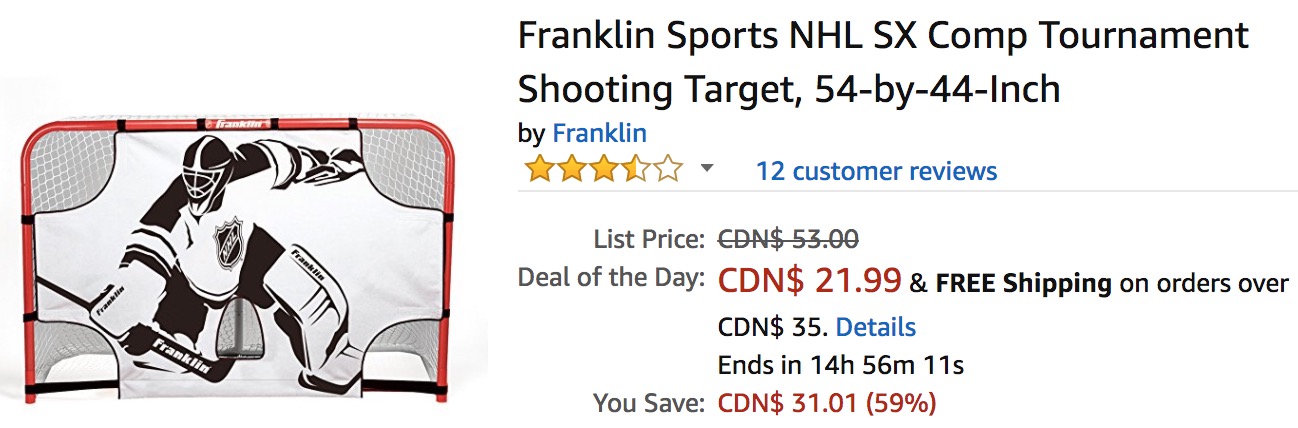This screenshot has width=1298, height=428.
Task: Open the 12 customer reviews link
Action: click(876, 171)
